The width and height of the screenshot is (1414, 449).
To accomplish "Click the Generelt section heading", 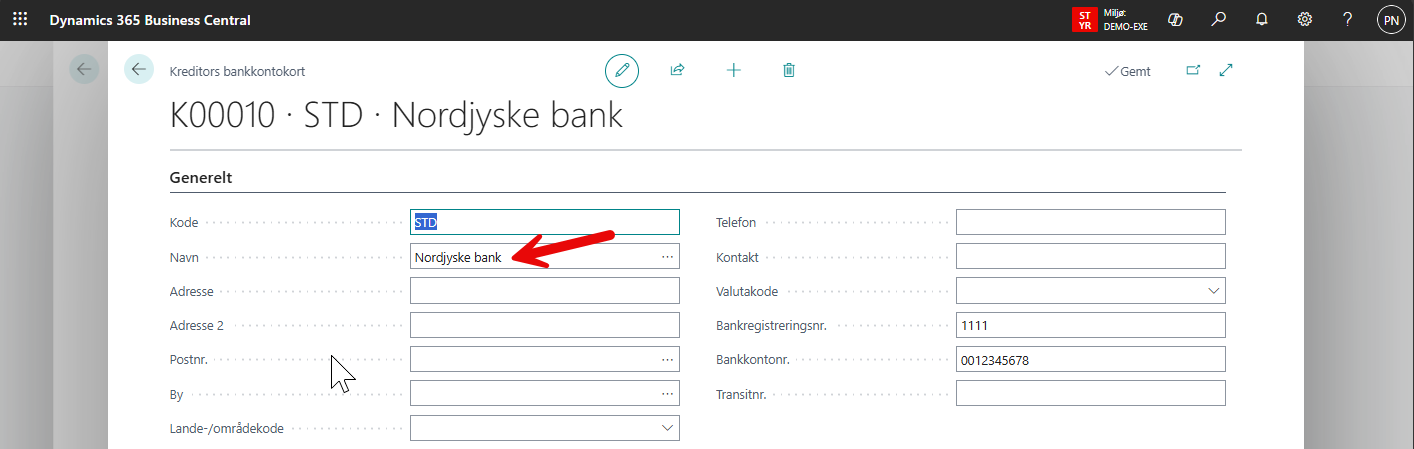I will click(201, 178).
